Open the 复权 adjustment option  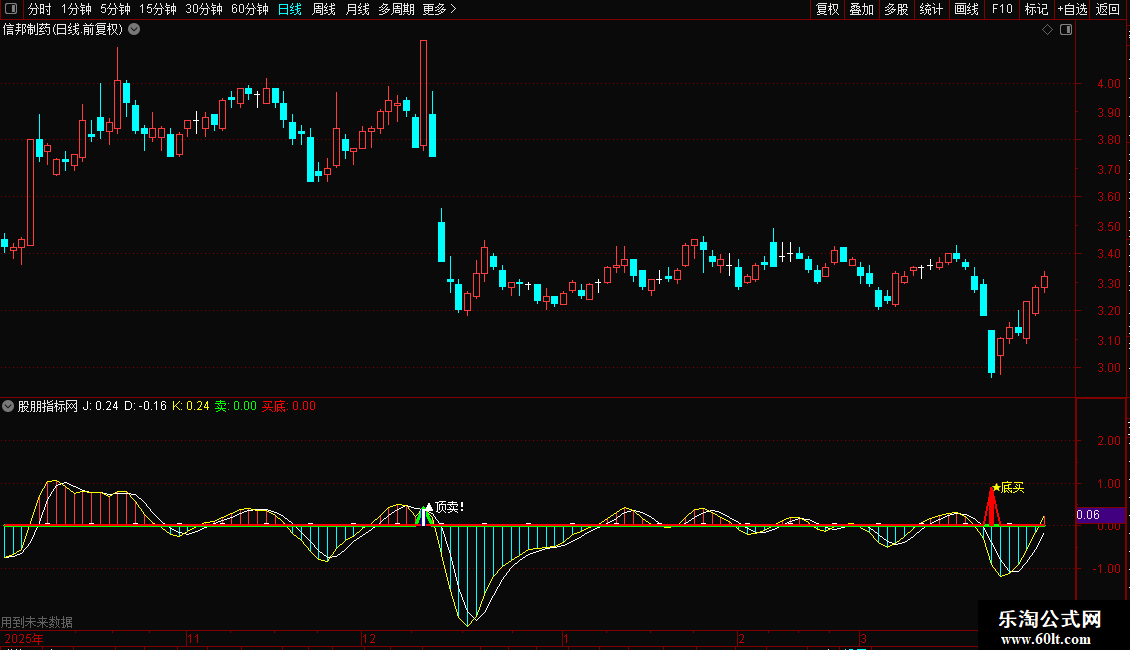[827, 9]
